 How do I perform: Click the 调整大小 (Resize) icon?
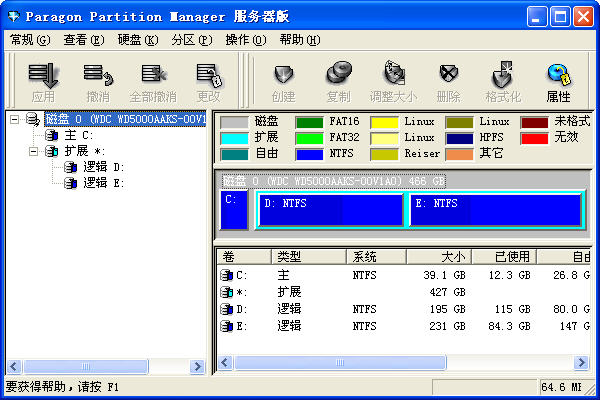394,73
